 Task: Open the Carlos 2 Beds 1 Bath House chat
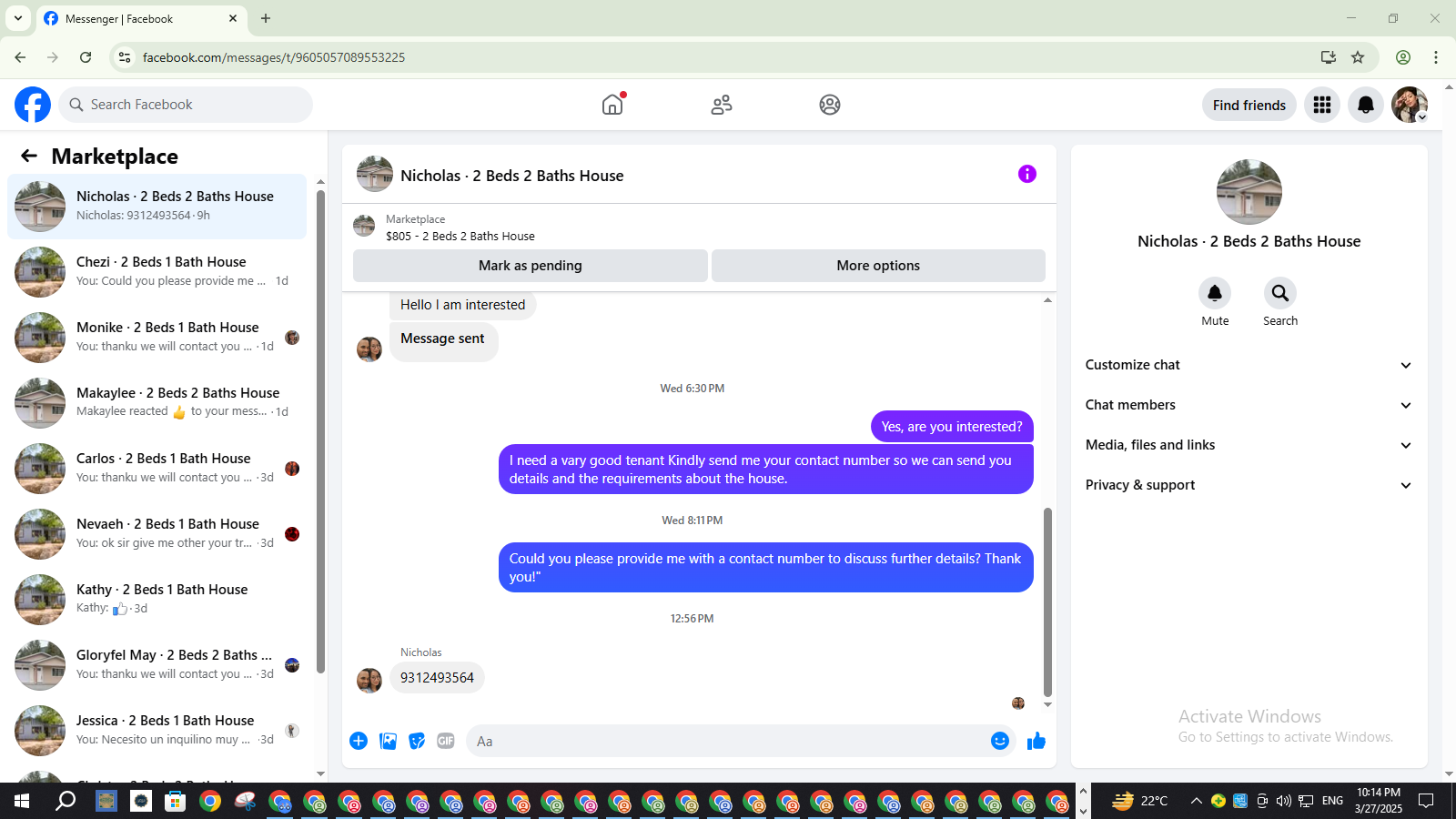(x=157, y=469)
